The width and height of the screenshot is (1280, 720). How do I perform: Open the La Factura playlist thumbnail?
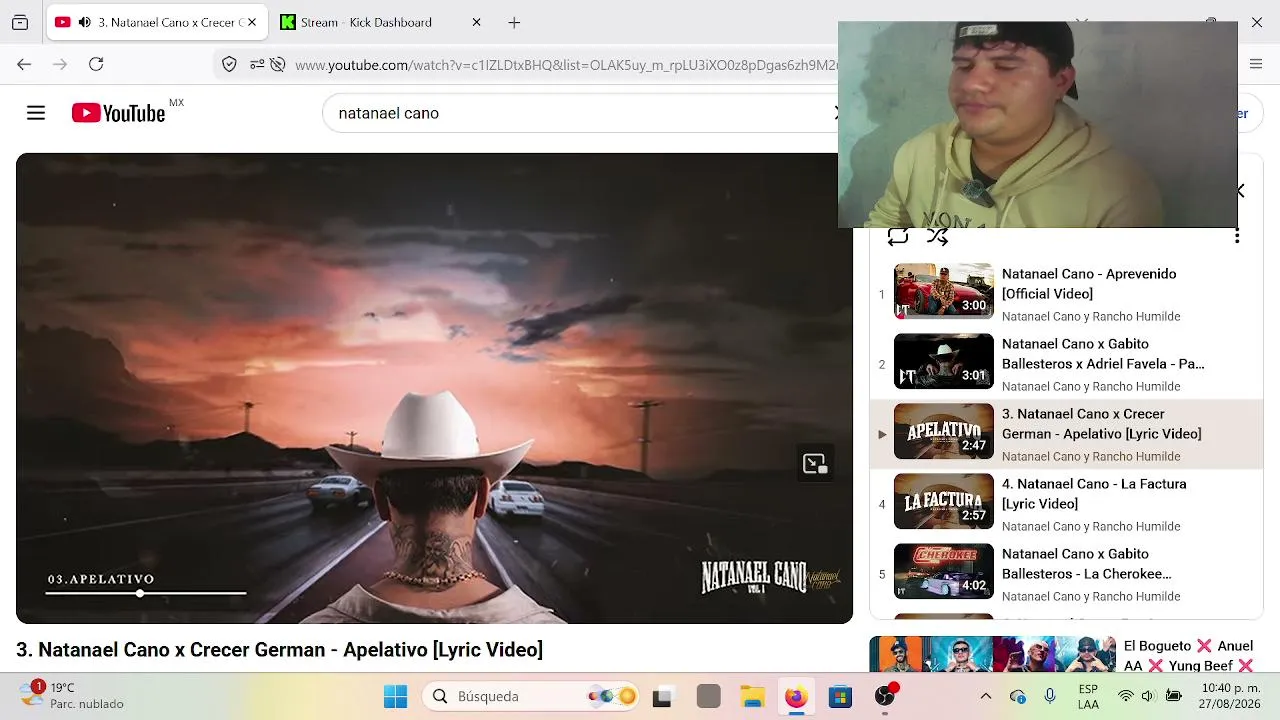943,501
